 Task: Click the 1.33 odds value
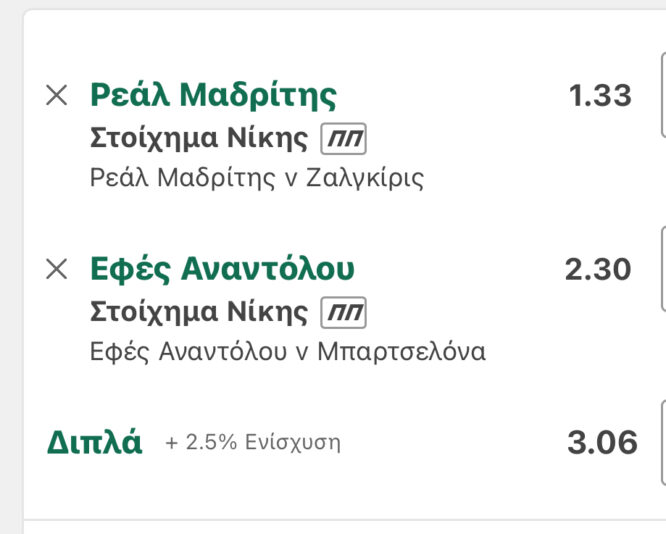(x=600, y=96)
